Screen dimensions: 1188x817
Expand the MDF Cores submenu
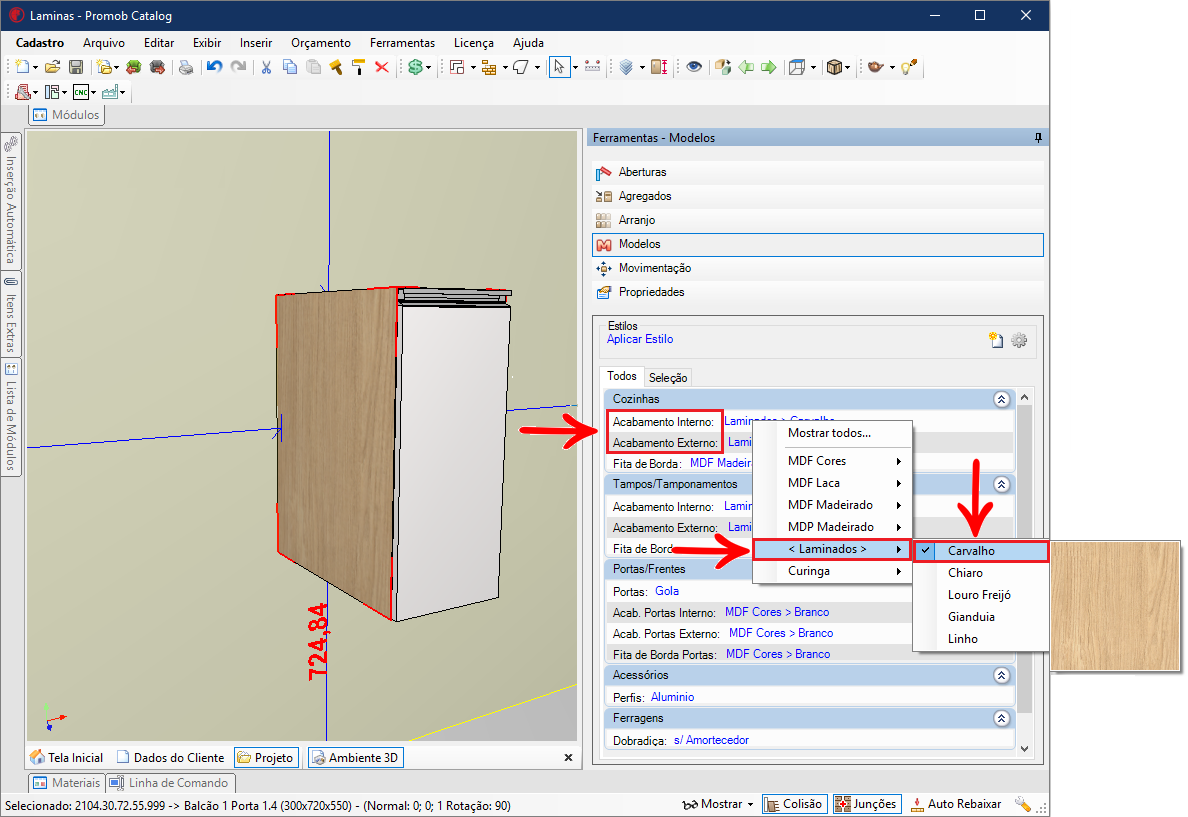pos(833,461)
